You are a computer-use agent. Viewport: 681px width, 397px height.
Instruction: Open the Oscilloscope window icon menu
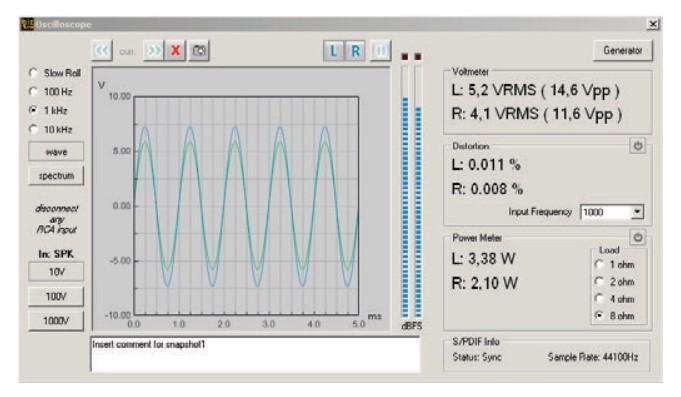27,24
